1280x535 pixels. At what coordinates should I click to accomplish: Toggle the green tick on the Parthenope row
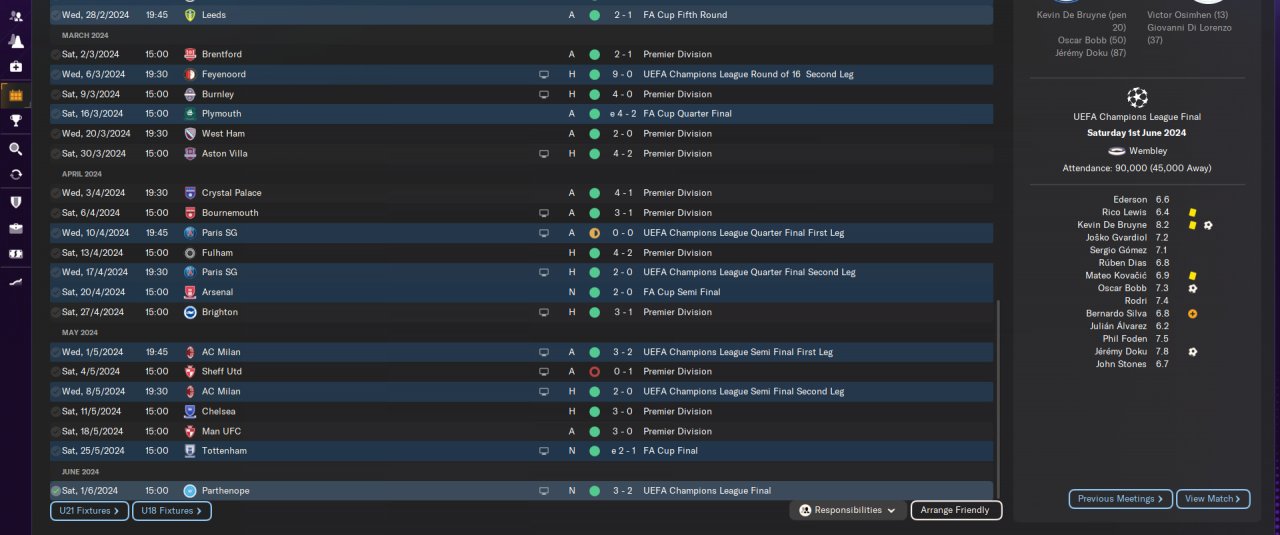click(x=56, y=491)
